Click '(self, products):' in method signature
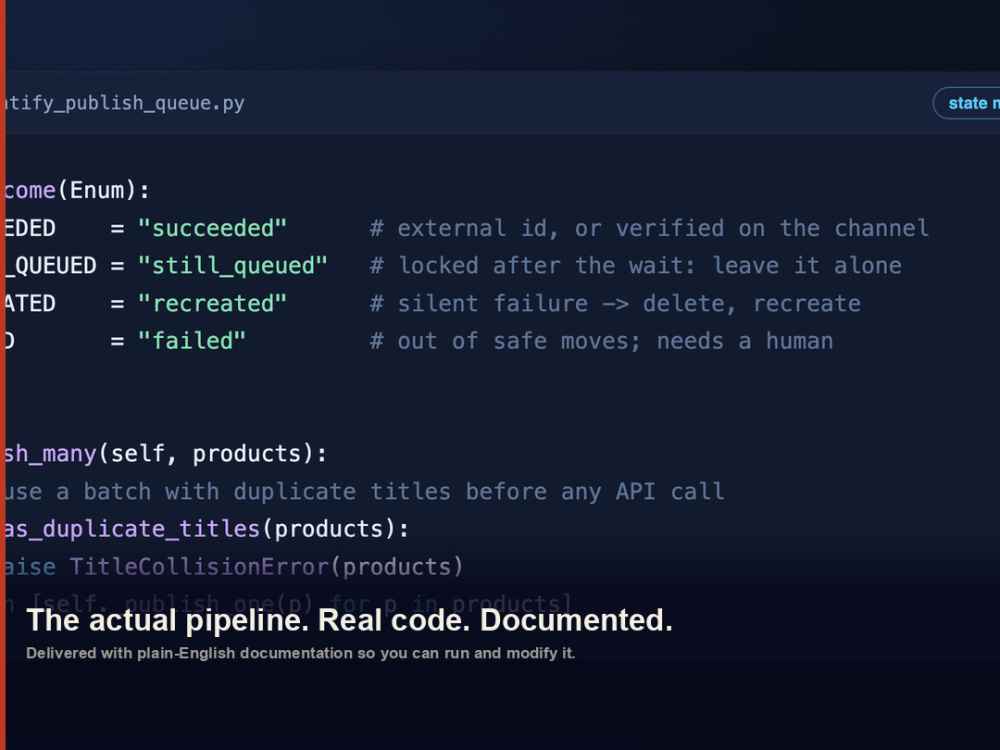 [212, 454]
